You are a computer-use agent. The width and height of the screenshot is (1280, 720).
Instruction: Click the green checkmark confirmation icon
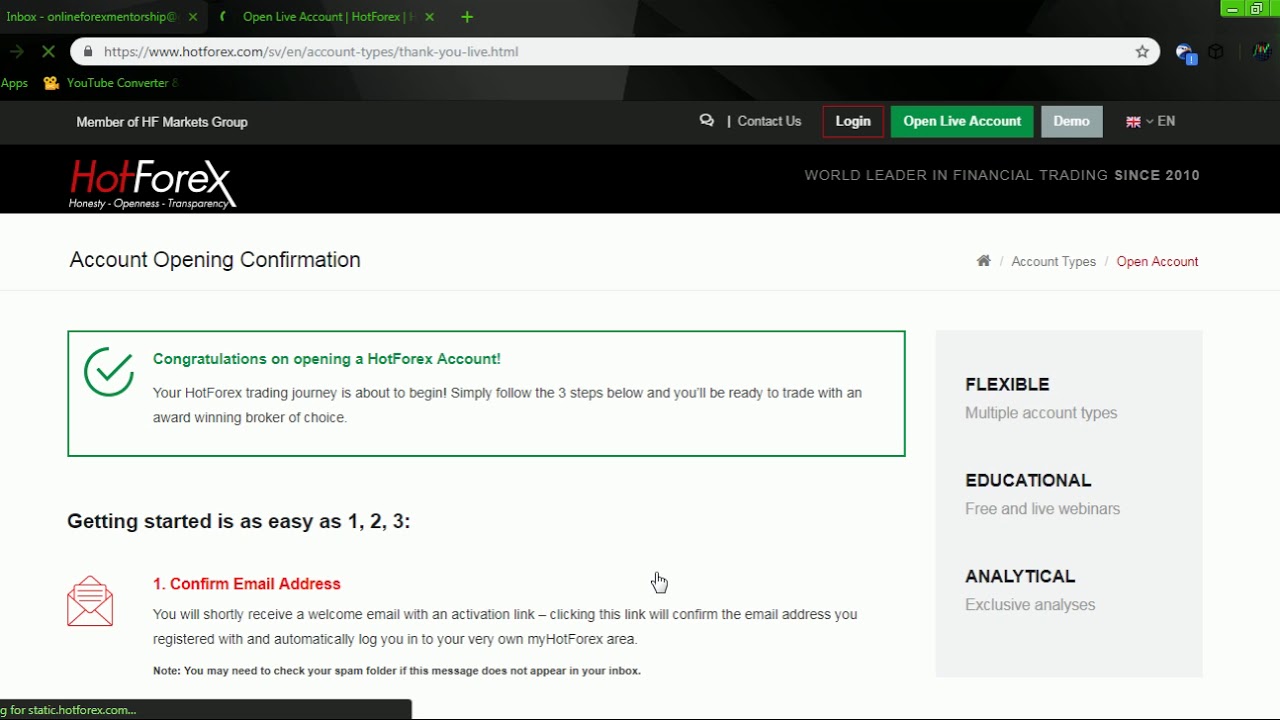[109, 371]
